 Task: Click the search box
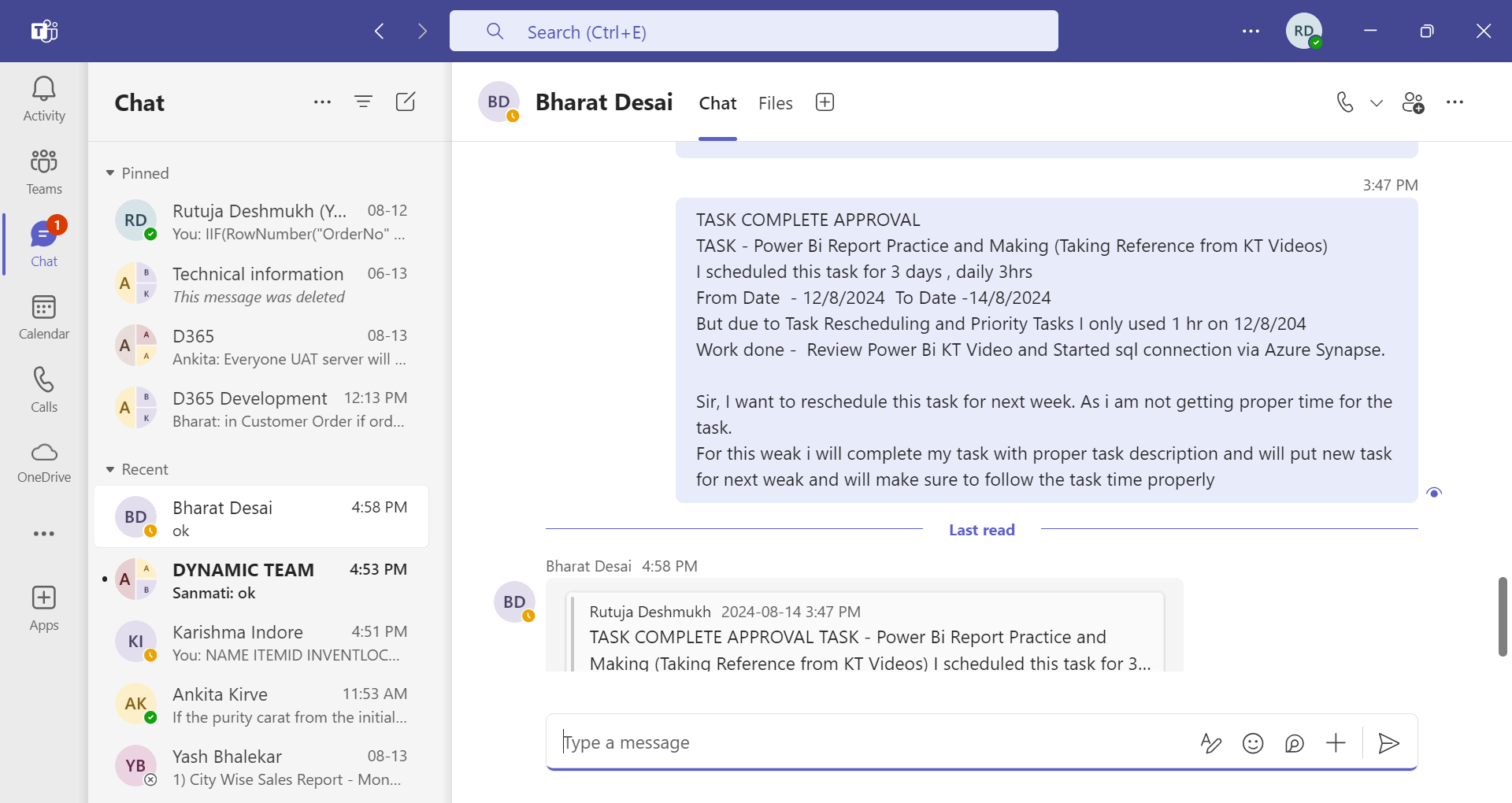[754, 31]
